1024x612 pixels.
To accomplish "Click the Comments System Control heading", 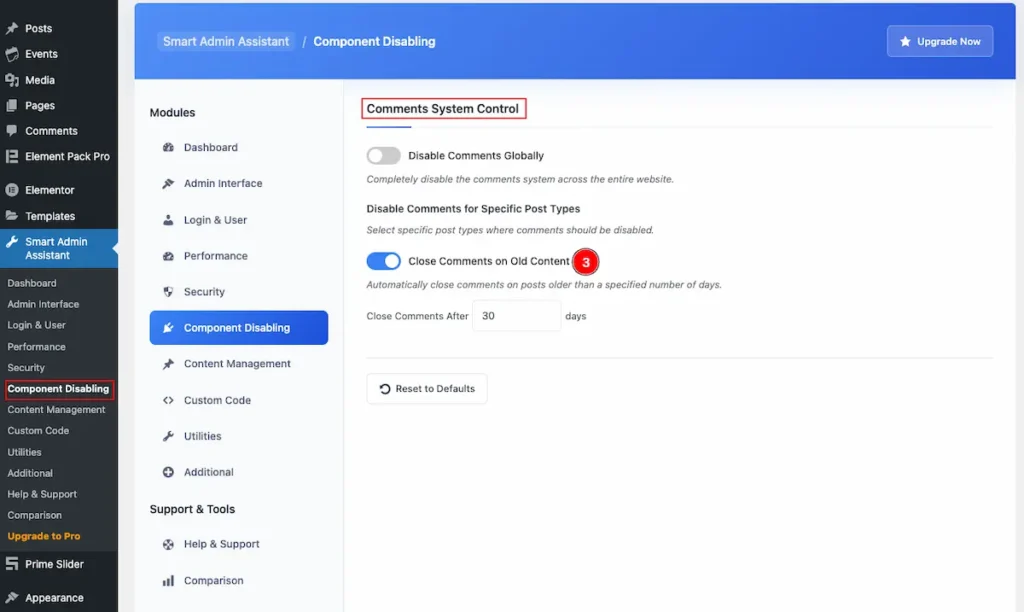I will coord(443,108).
